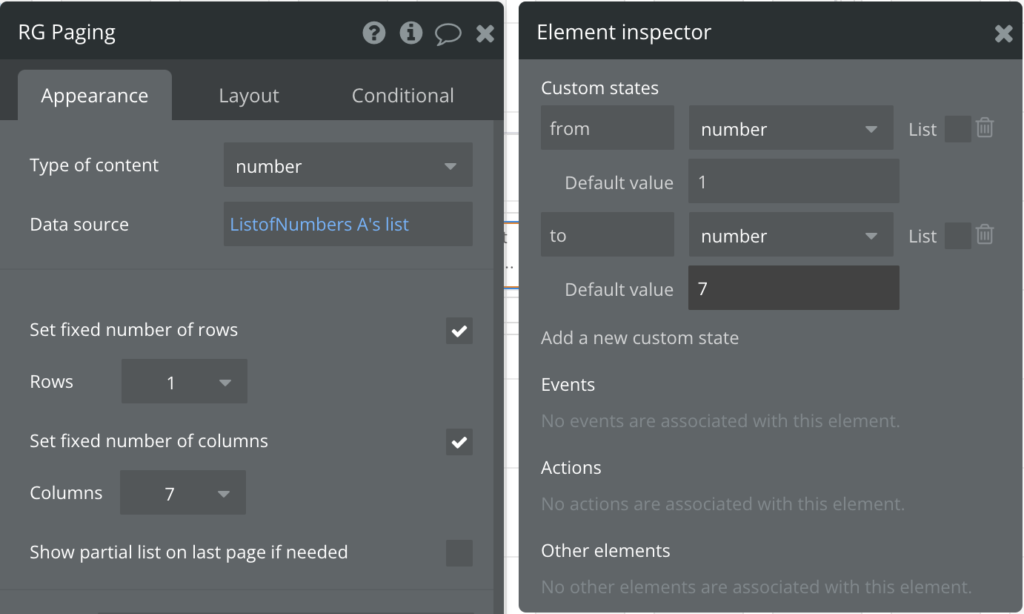The width and height of the screenshot is (1024, 614).
Task: Click the RG Paging panel title
Action: (x=67, y=33)
